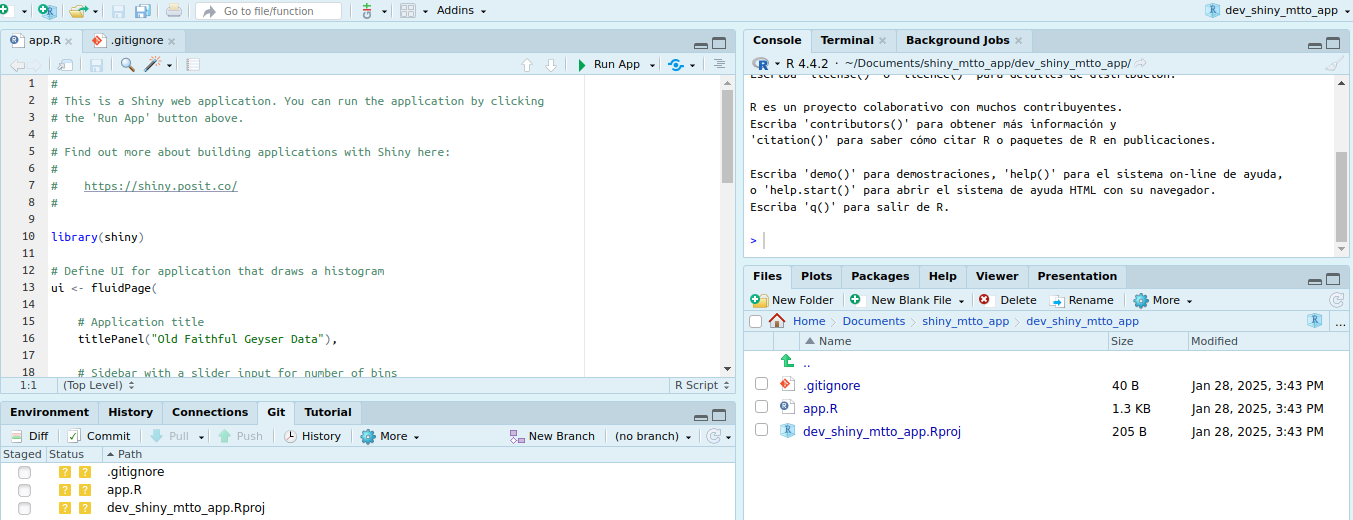Switch to the Background Jobs tab

point(957,40)
